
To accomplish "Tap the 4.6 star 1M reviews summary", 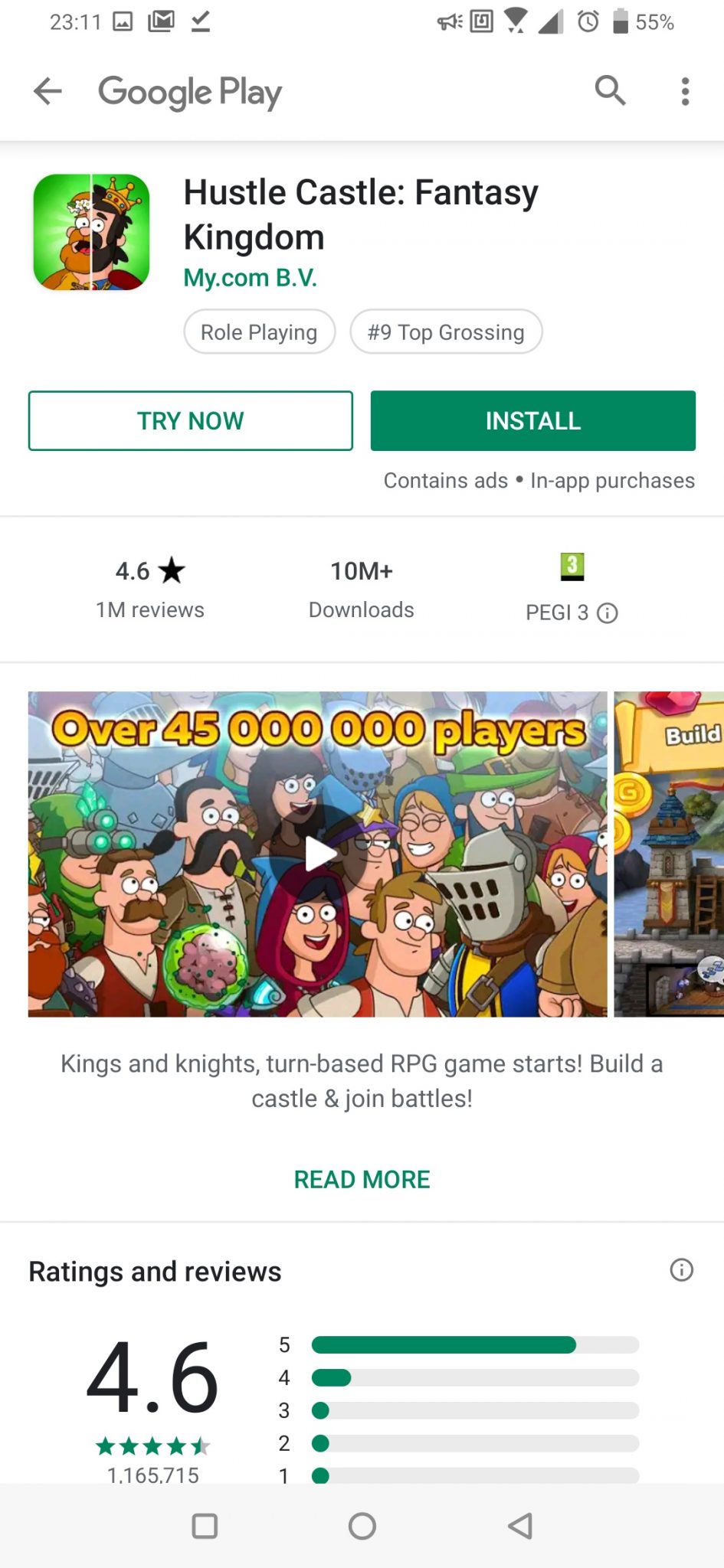I will click(150, 589).
